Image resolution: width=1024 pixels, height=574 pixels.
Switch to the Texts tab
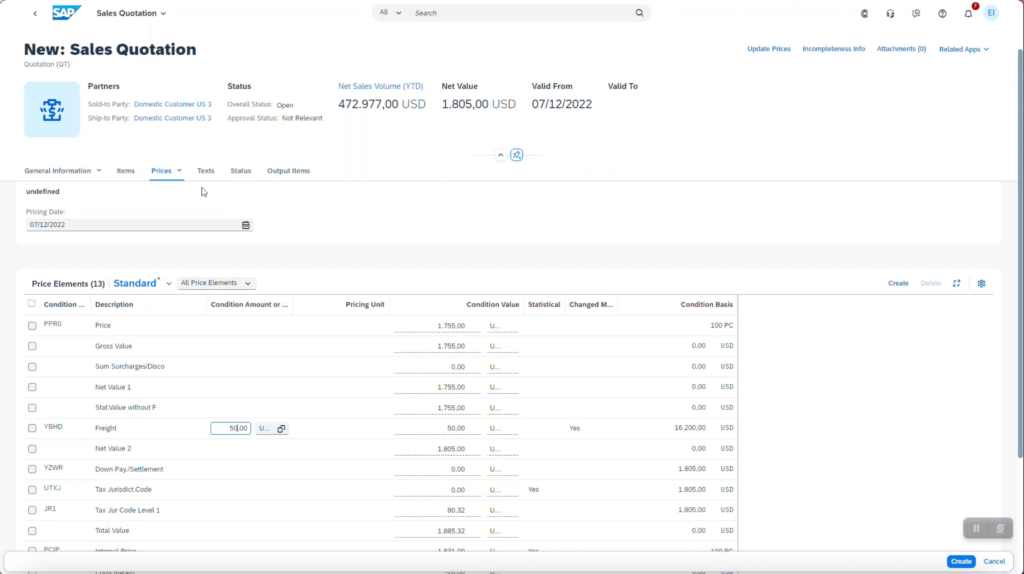click(206, 170)
